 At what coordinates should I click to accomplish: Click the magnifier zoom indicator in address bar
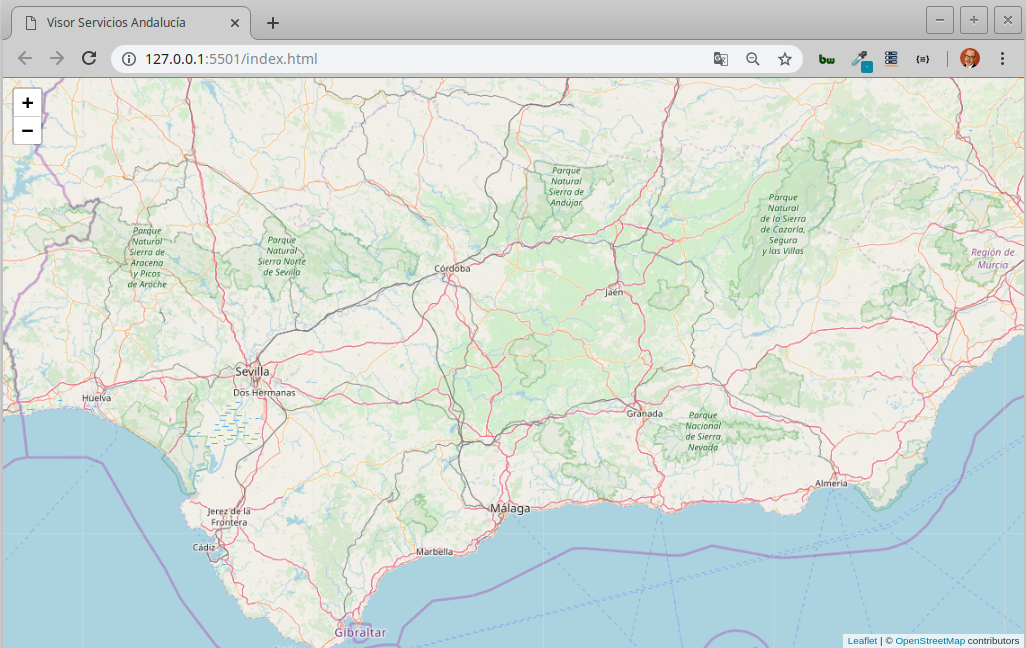pos(753,59)
